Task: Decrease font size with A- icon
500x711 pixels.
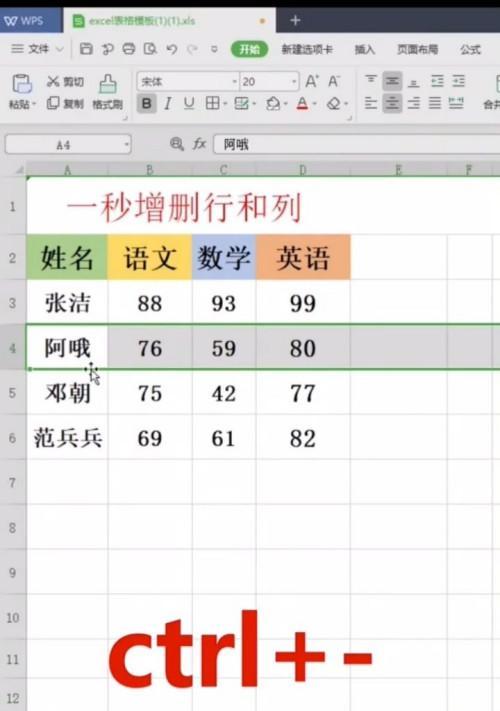Action: tap(334, 82)
